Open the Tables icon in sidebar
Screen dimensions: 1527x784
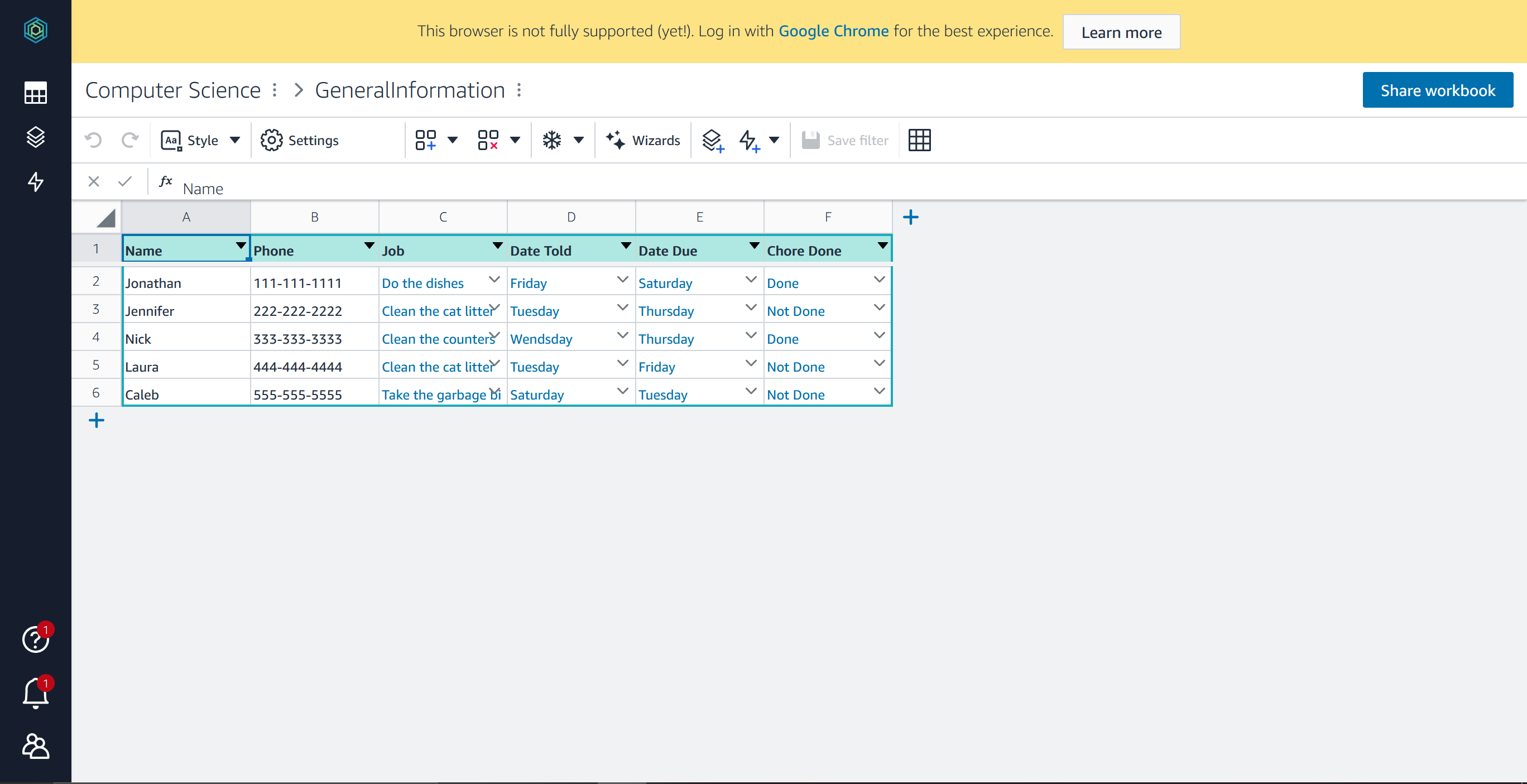click(36, 93)
